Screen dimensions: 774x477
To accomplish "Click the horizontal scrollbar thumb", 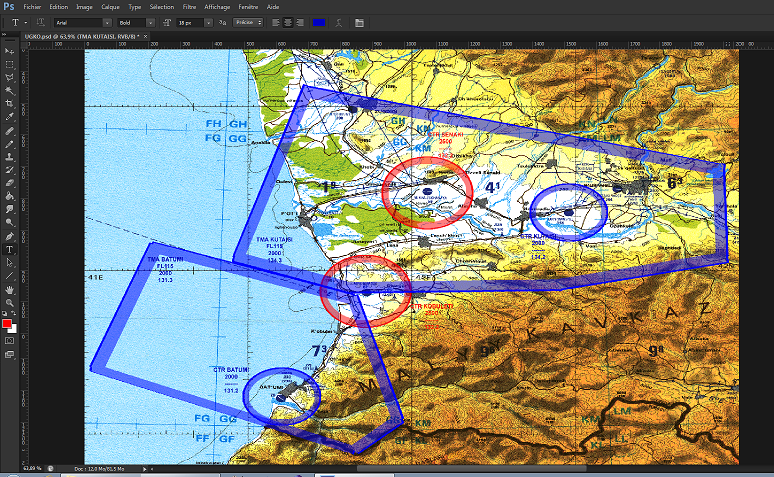I will click(471, 469).
